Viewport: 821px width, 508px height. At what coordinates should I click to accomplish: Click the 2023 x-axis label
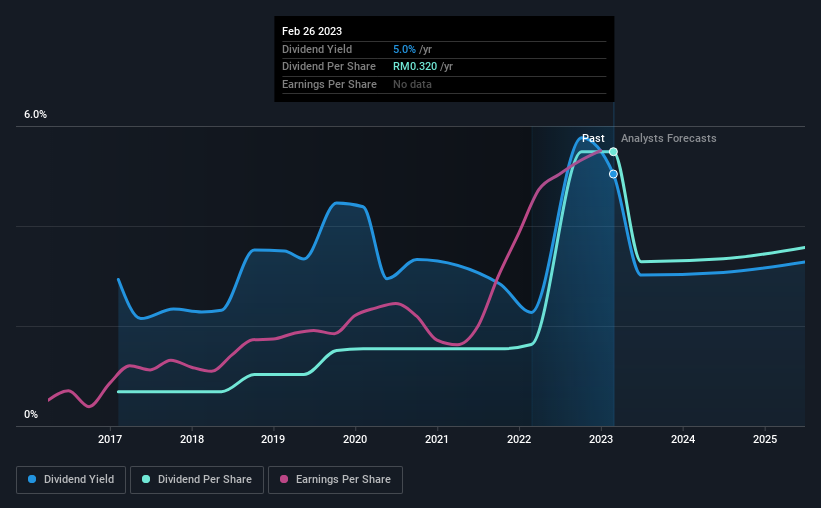click(601, 439)
